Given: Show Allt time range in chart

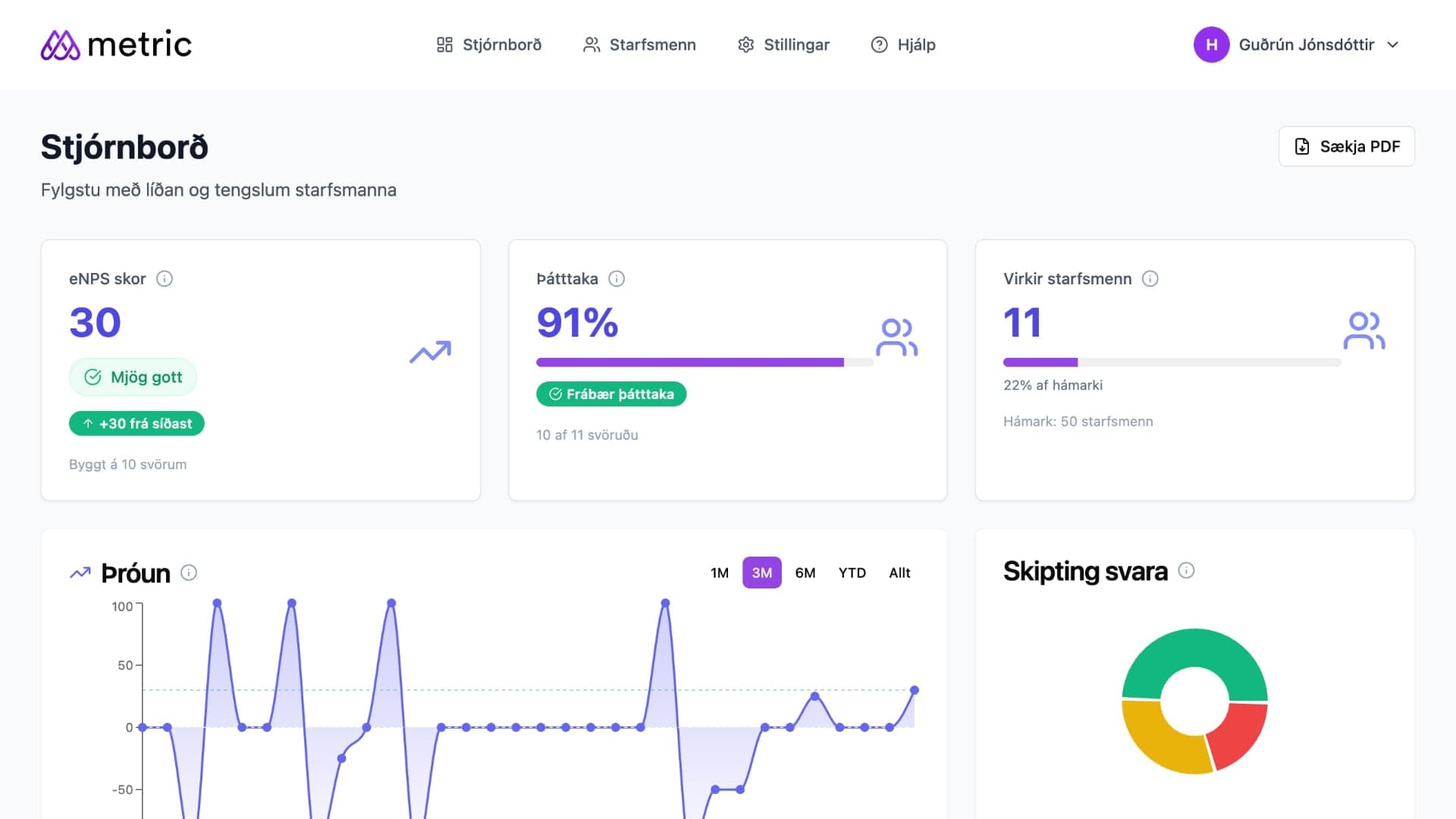Looking at the screenshot, I should click(x=899, y=573).
